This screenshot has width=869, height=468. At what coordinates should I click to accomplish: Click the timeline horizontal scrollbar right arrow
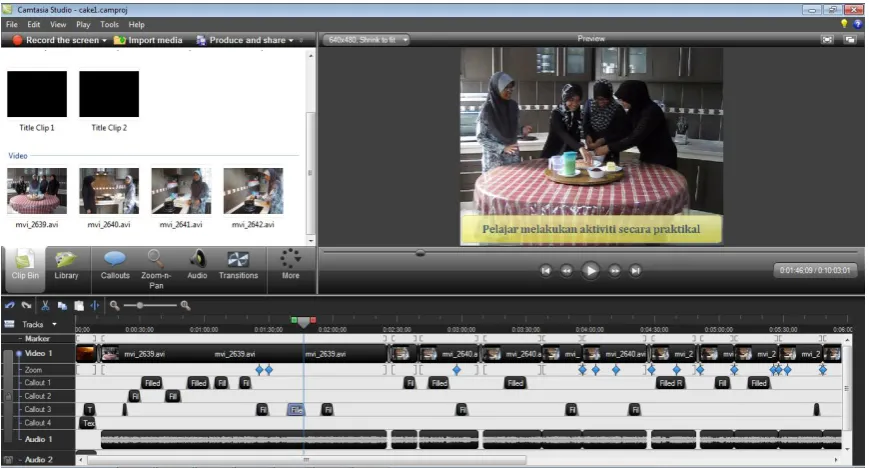[836, 460]
